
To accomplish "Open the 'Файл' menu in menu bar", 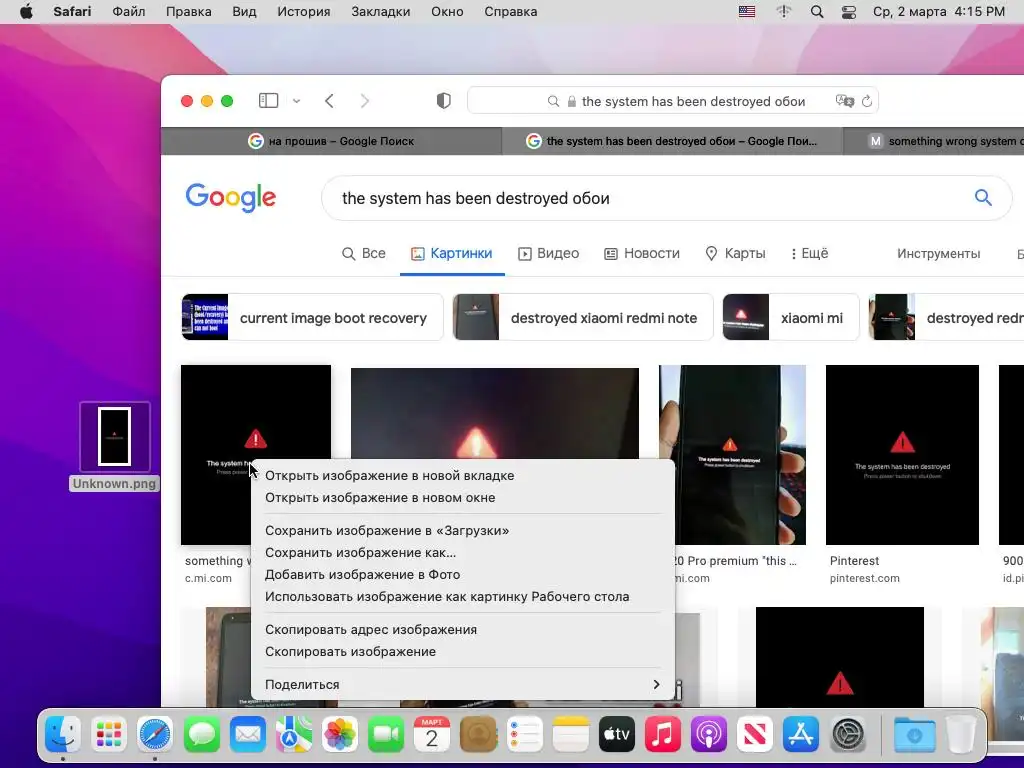I will coord(129,12).
